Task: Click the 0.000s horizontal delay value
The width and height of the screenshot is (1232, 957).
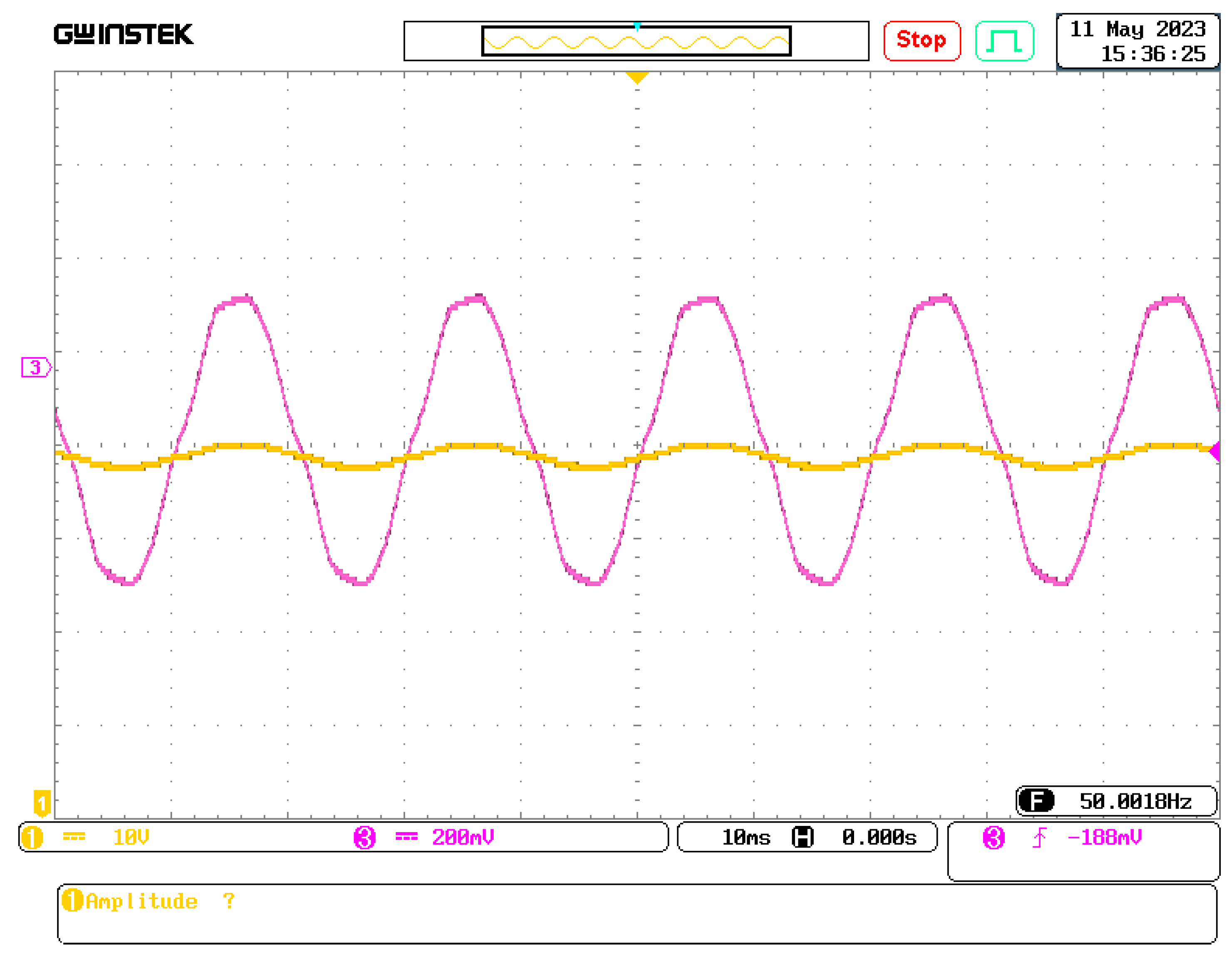Action: [x=879, y=838]
